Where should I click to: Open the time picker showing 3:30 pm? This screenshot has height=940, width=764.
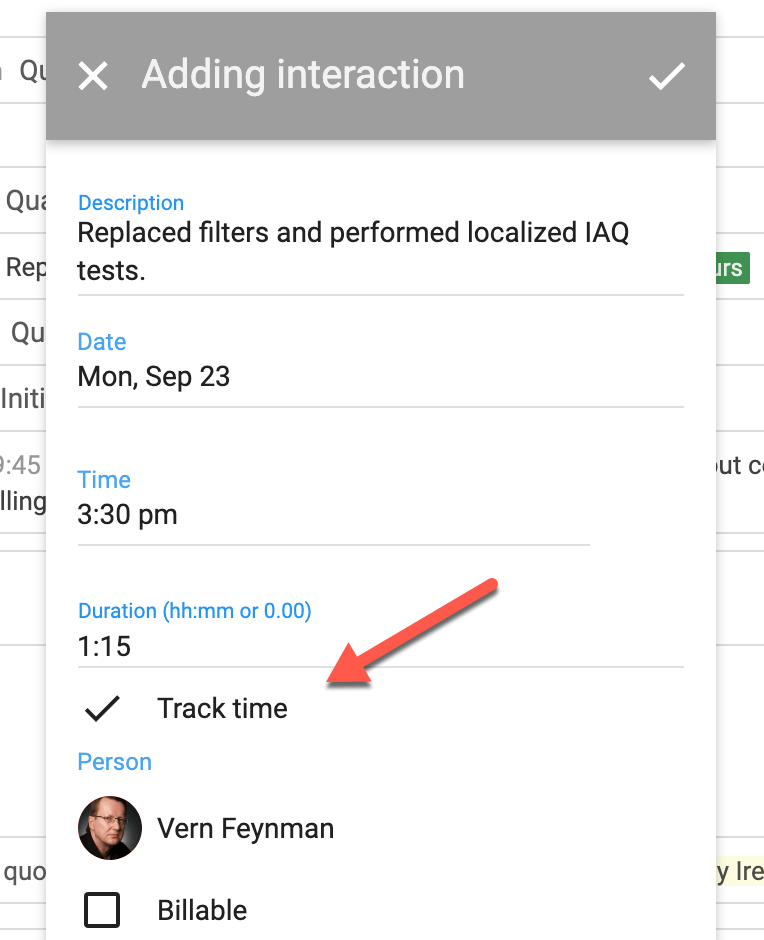click(x=127, y=515)
